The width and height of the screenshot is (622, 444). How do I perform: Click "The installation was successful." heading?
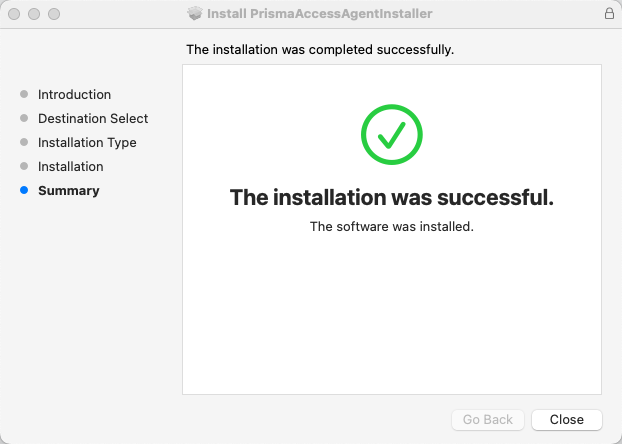click(x=392, y=197)
